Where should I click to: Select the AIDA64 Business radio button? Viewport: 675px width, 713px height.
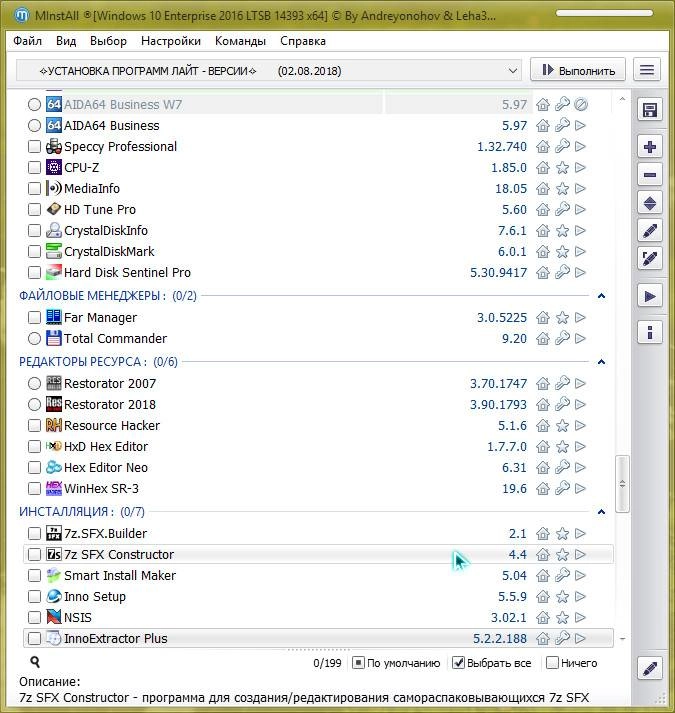pyautogui.click(x=34, y=126)
